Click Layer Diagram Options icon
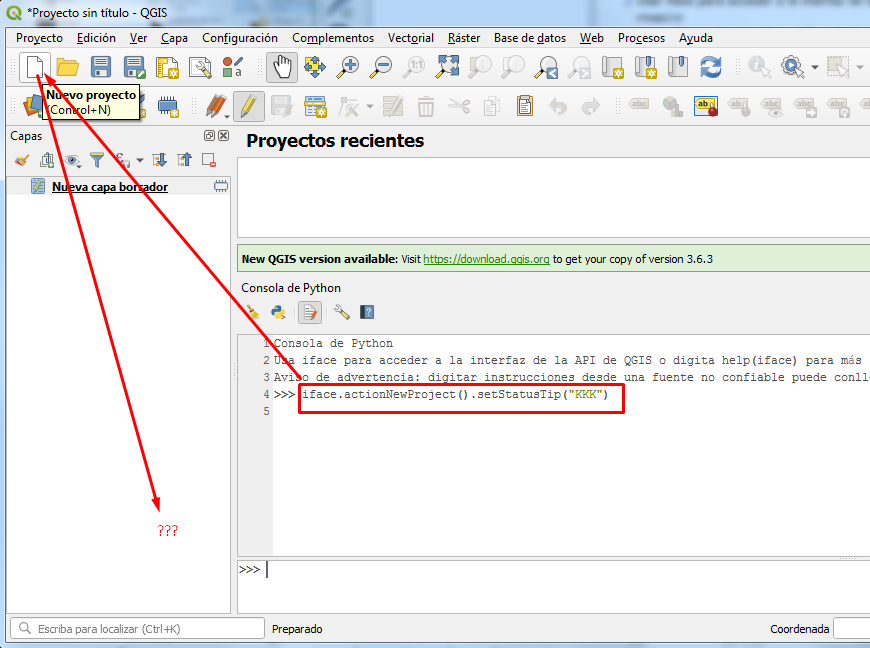This screenshot has height=648, width=870. [672, 106]
